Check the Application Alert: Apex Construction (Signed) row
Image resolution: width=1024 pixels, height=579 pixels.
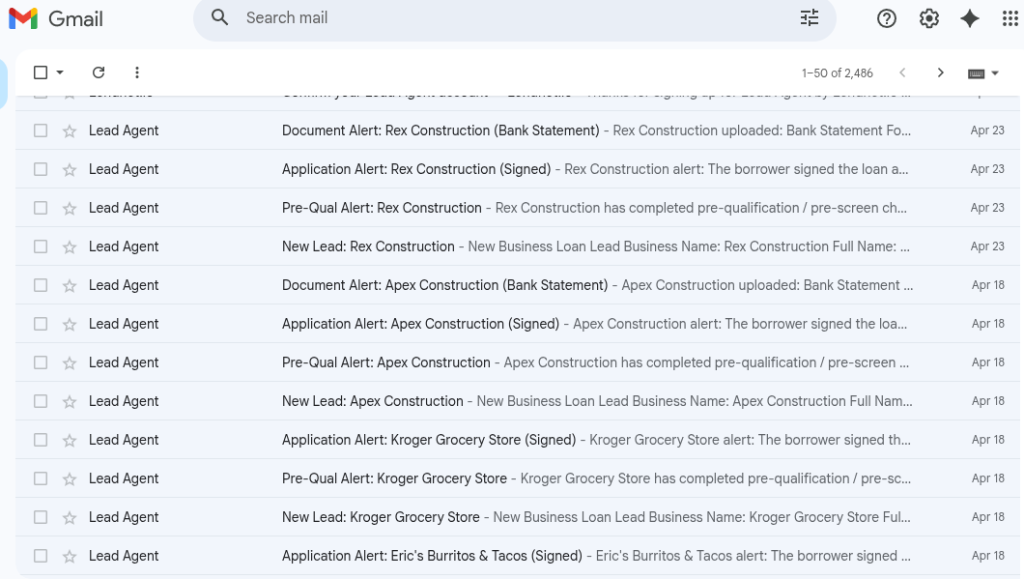point(40,324)
